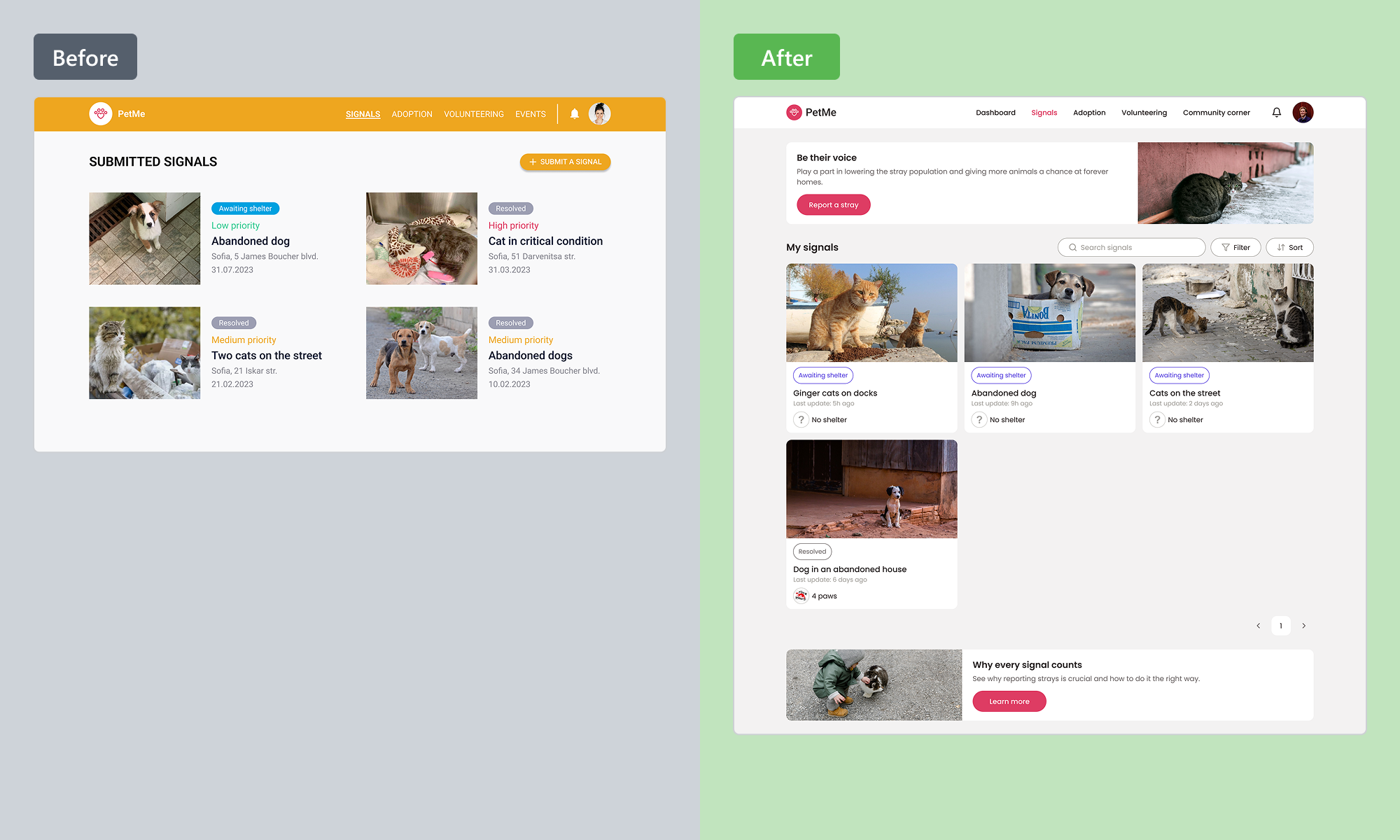Switch to ADOPTION in orange navigation
1400x840 pixels.
tap(412, 114)
